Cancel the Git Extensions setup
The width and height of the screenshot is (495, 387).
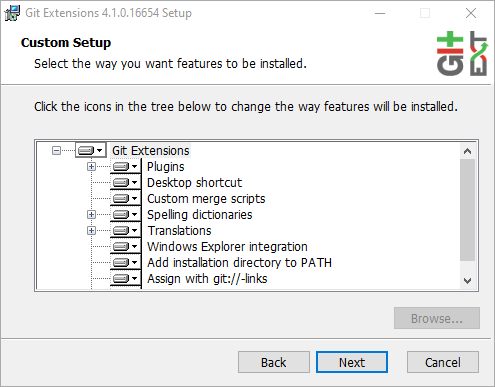(x=443, y=362)
